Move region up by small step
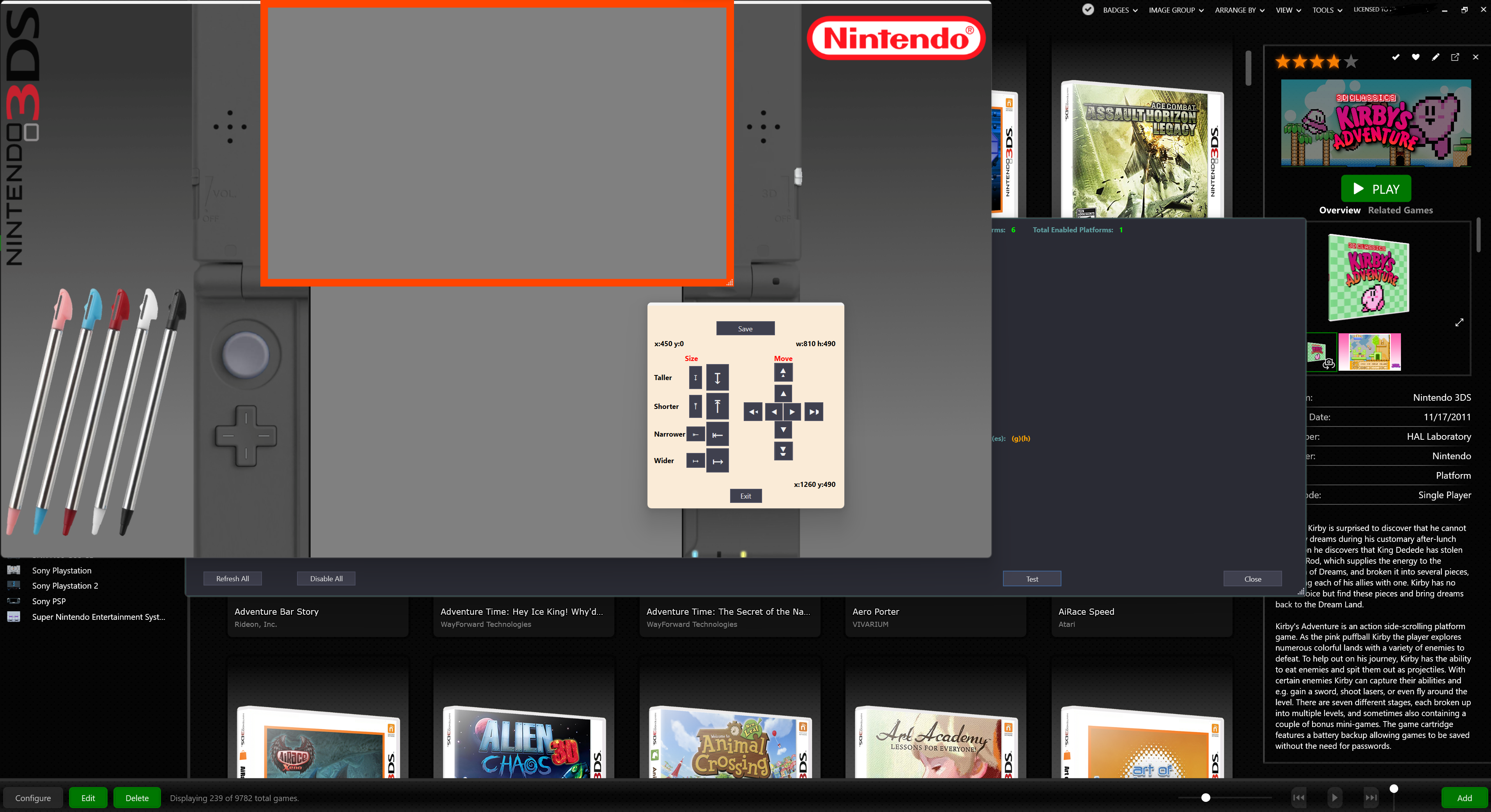The width and height of the screenshot is (1491, 812). (783, 394)
